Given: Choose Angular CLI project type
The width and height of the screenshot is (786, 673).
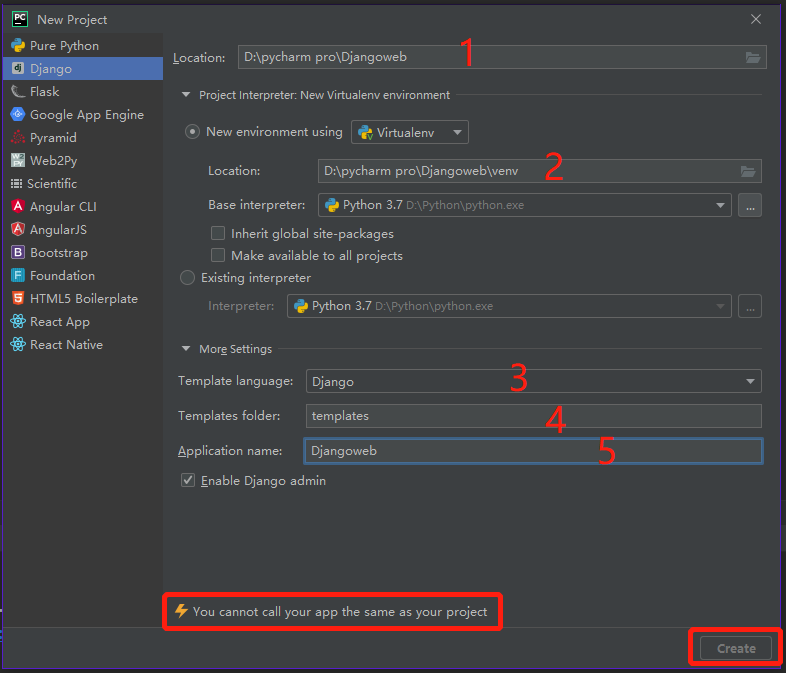Looking at the screenshot, I should tap(83, 207).
